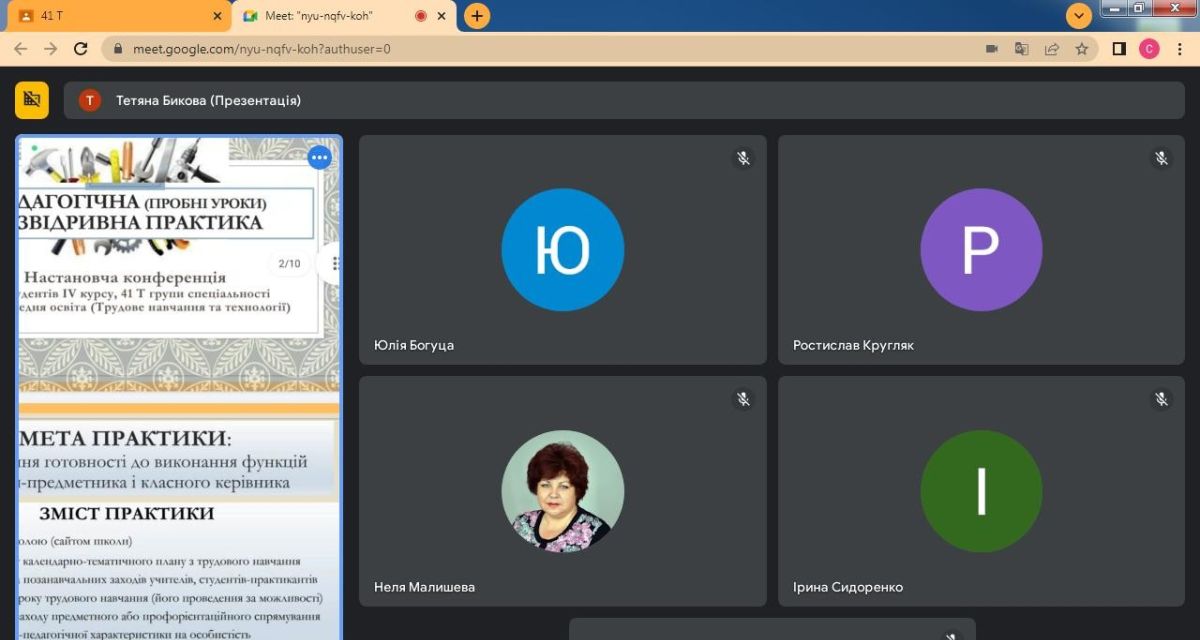Click the meet.google.com address bar
The image size is (1200, 640).
click(500, 49)
